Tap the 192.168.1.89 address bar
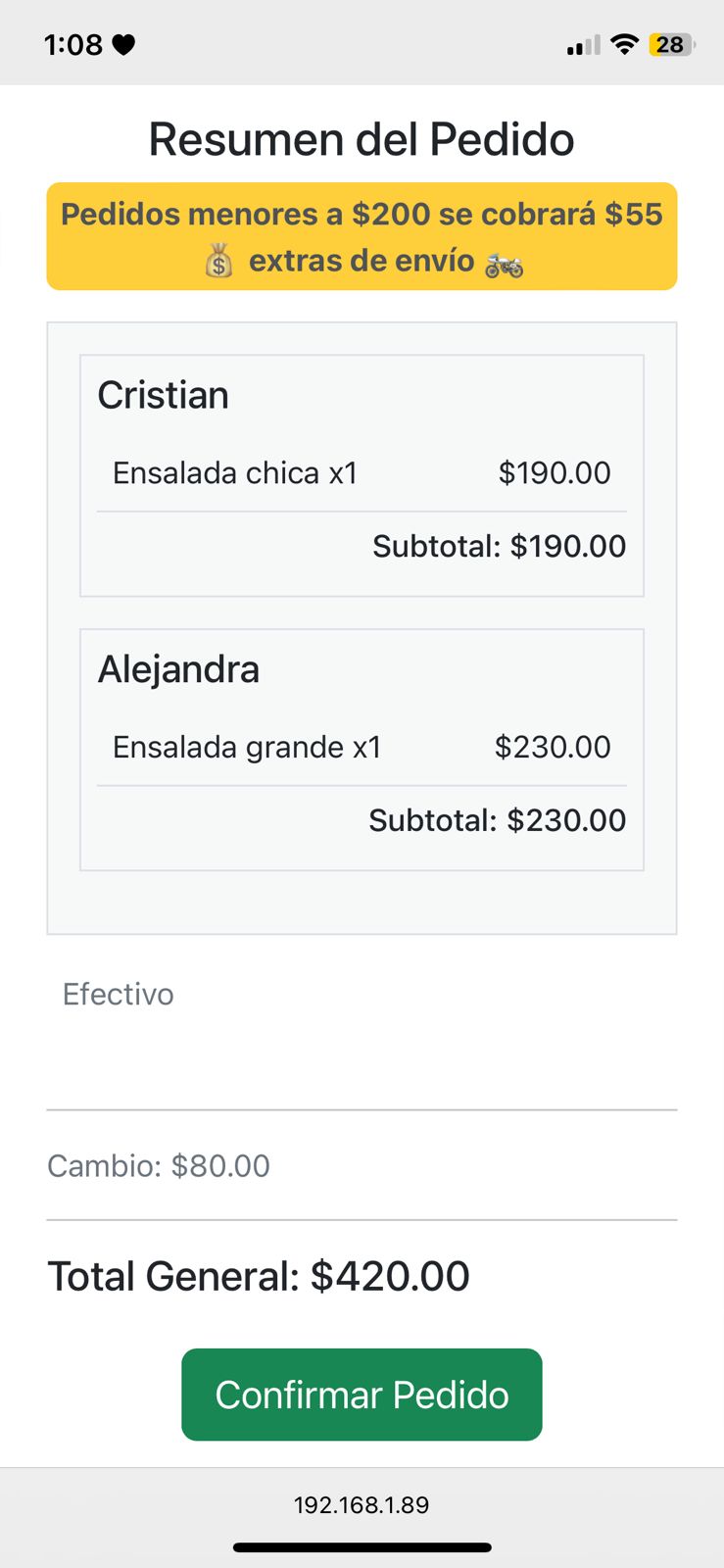 pyautogui.click(x=362, y=1504)
